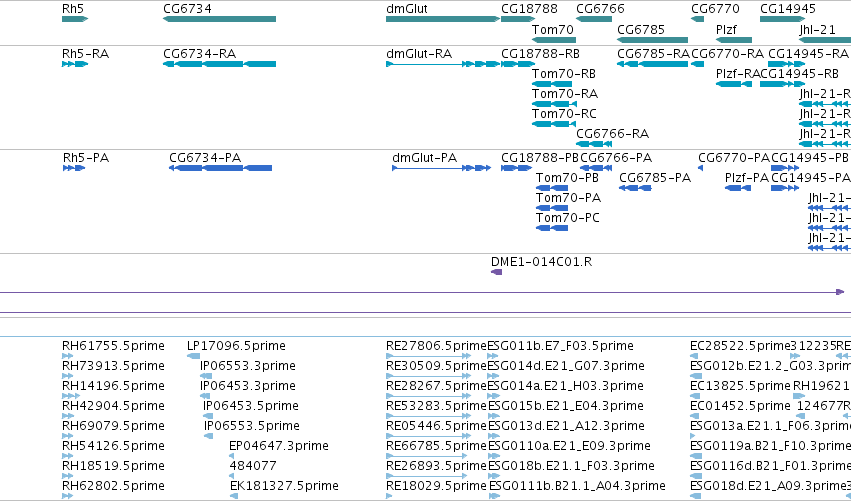Screen dimensions: 851x501
Task: Select the Rh5 gene feature
Action: coord(75,19)
